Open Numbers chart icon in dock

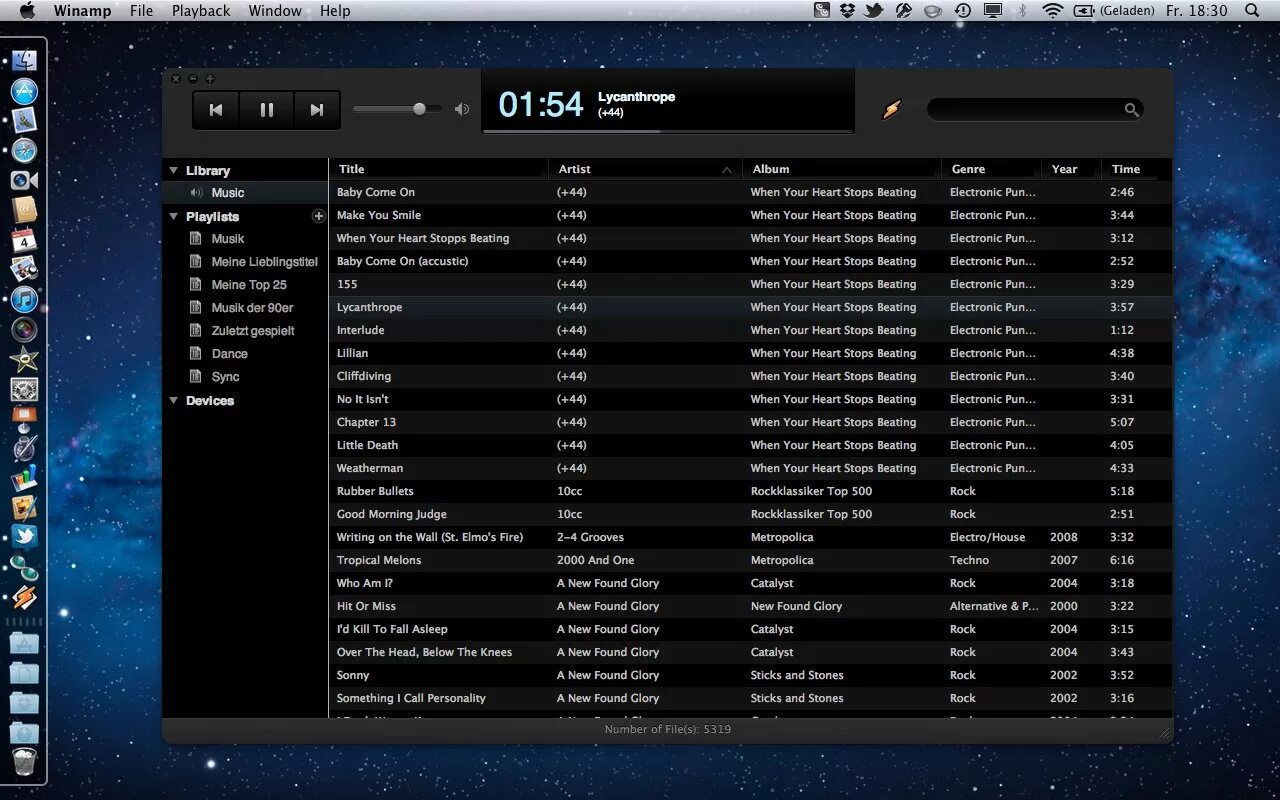pos(24,478)
